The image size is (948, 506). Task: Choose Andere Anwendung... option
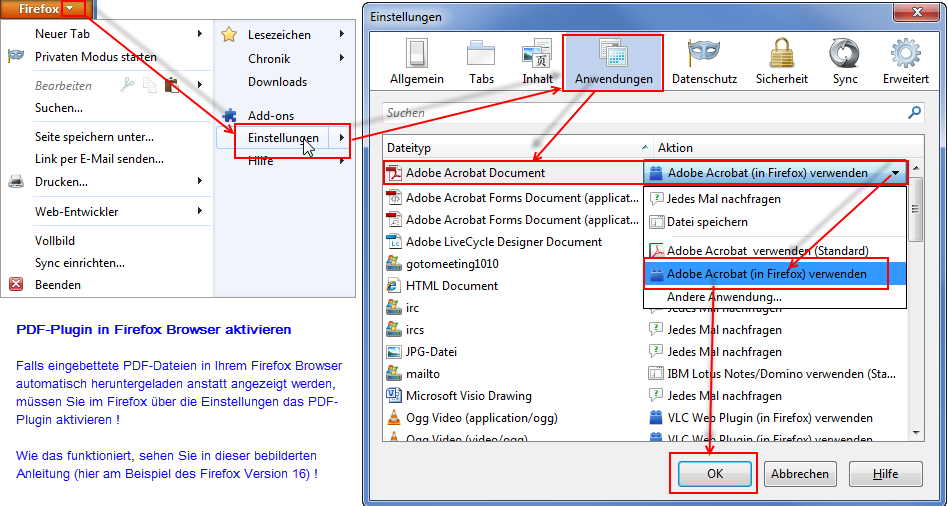[775, 297]
